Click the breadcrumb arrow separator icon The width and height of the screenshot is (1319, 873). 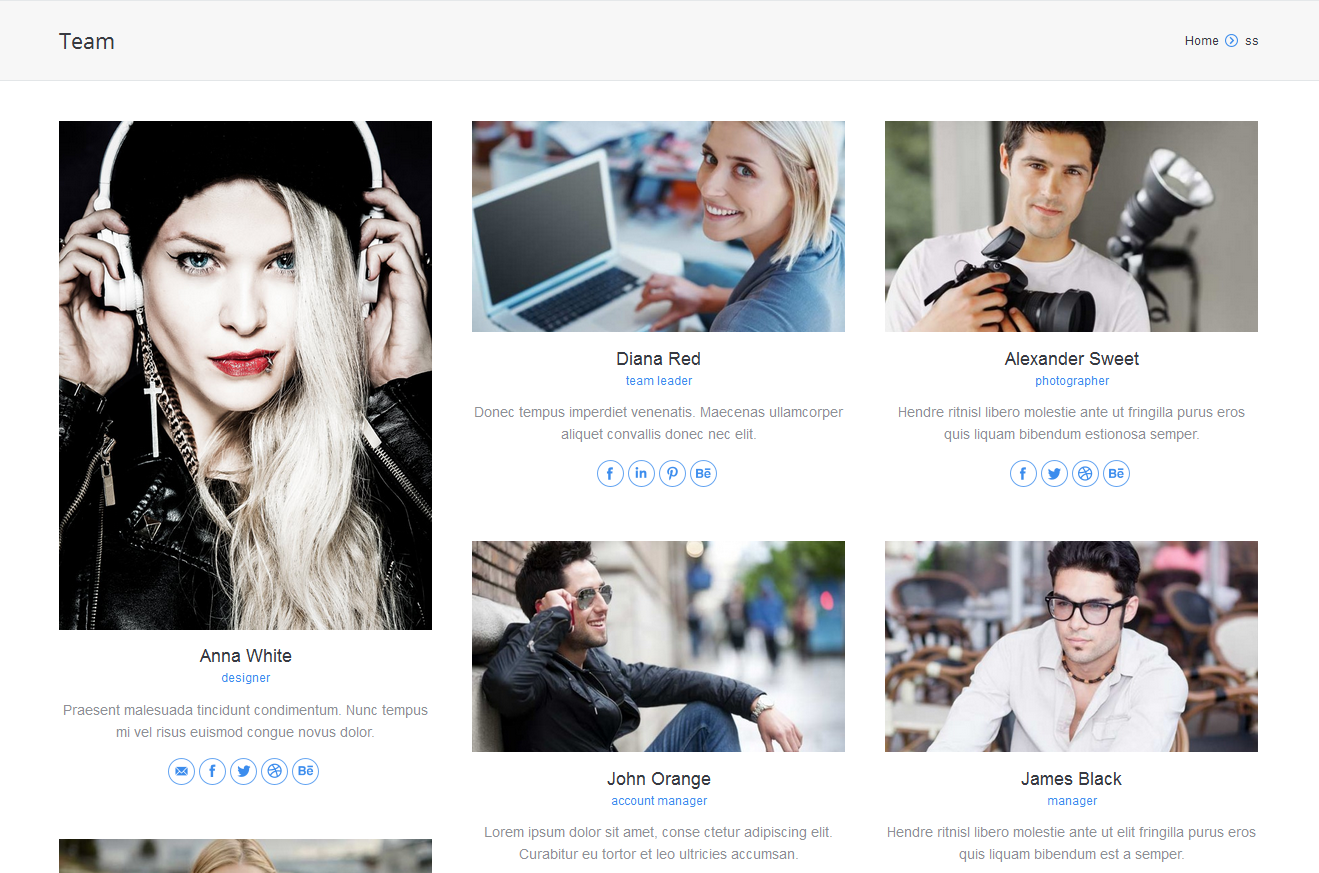click(x=1231, y=41)
